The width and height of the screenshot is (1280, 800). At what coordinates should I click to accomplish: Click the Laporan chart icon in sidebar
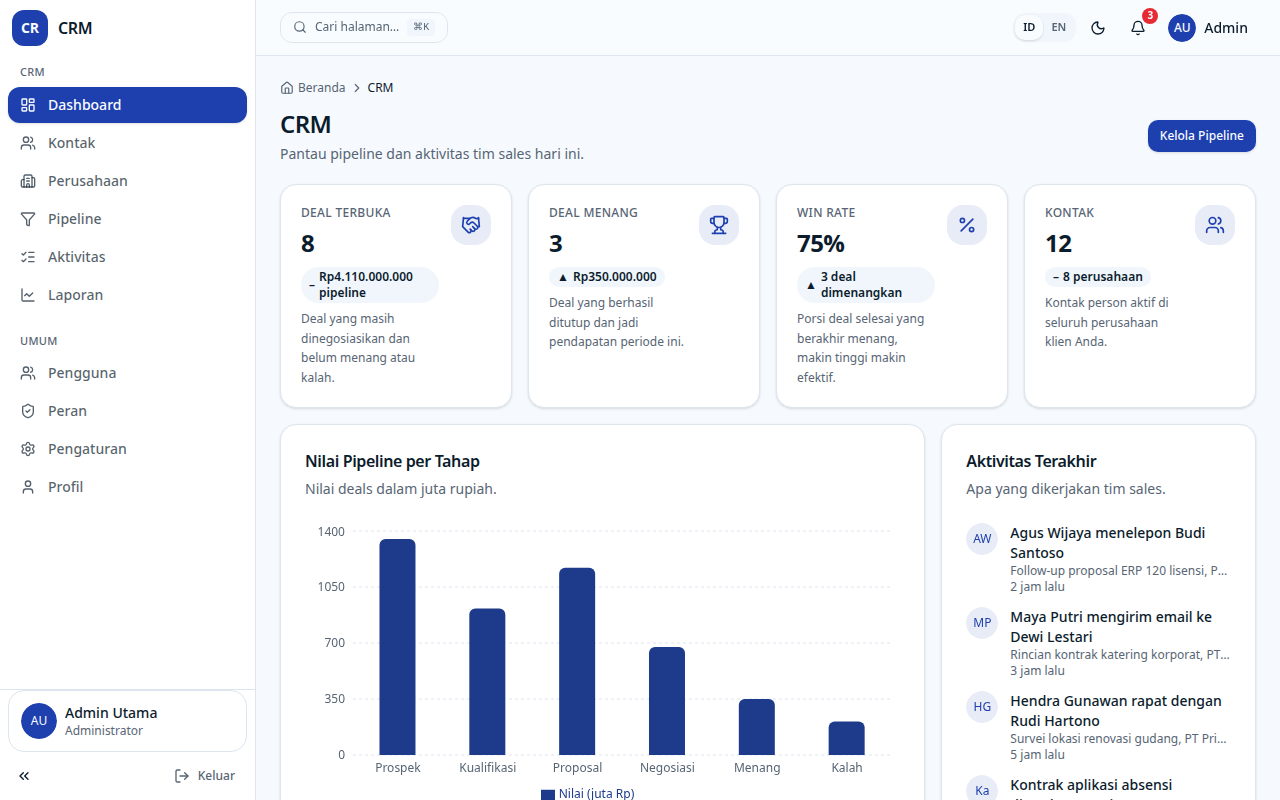click(28, 295)
